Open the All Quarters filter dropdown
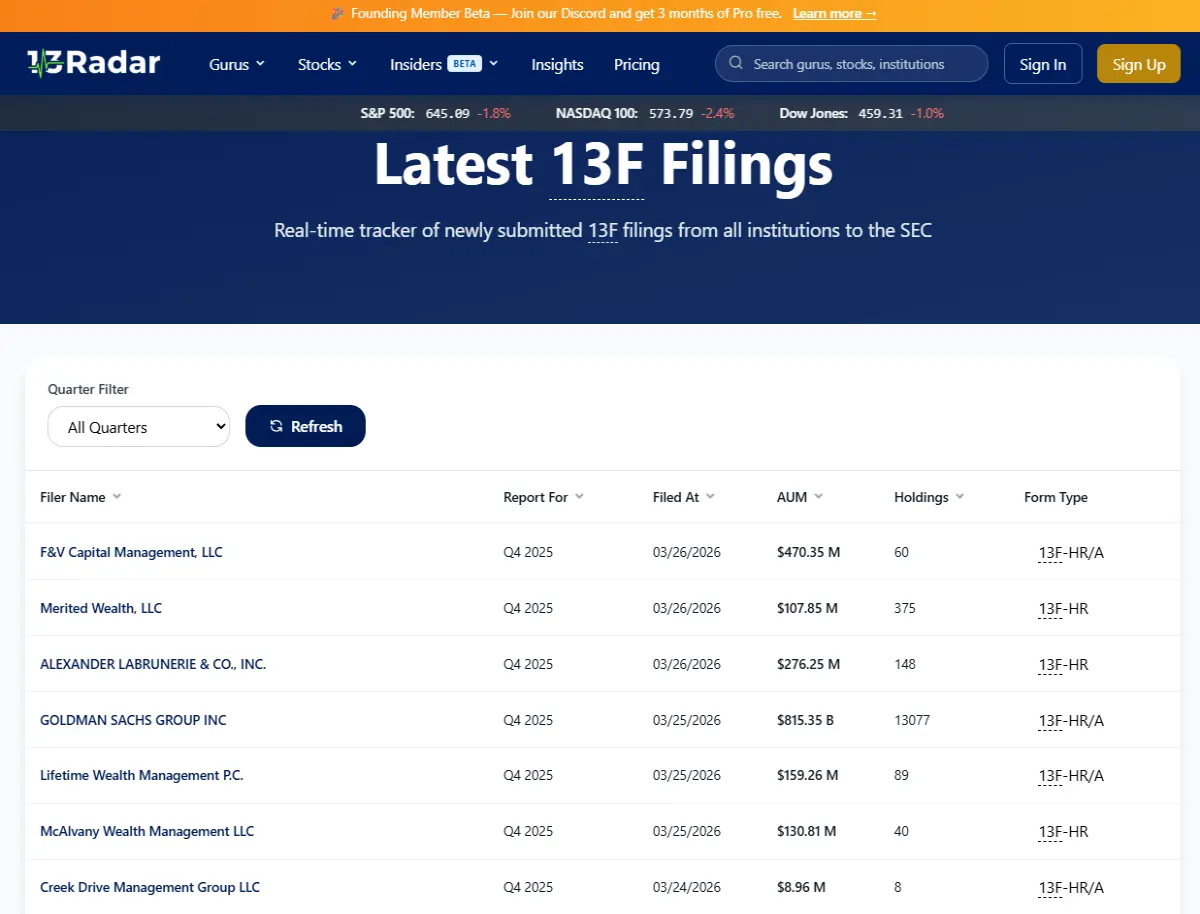Screen dimensions: 1200x914 [139, 427]
